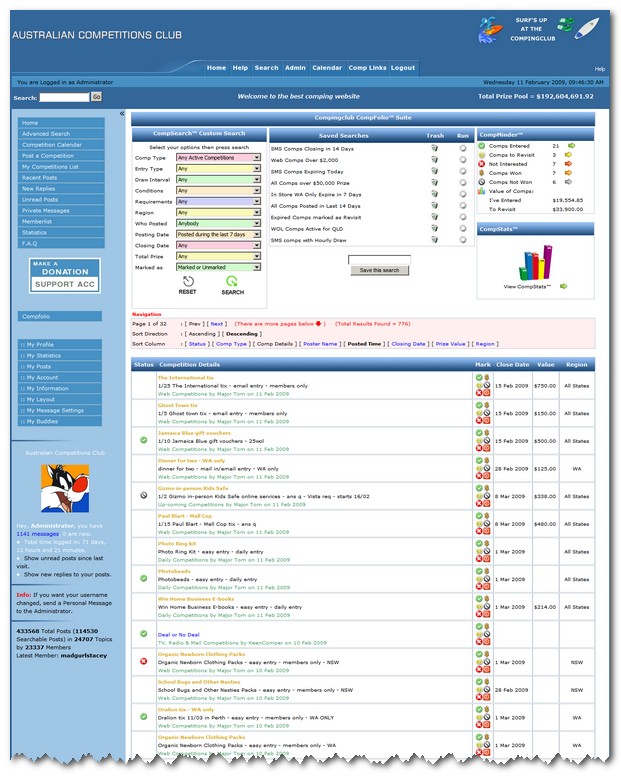Screen dimensions: 621x781
Task: Open the Comp Type dropdown
Action: pyautogui.click(x=219, y=157)
